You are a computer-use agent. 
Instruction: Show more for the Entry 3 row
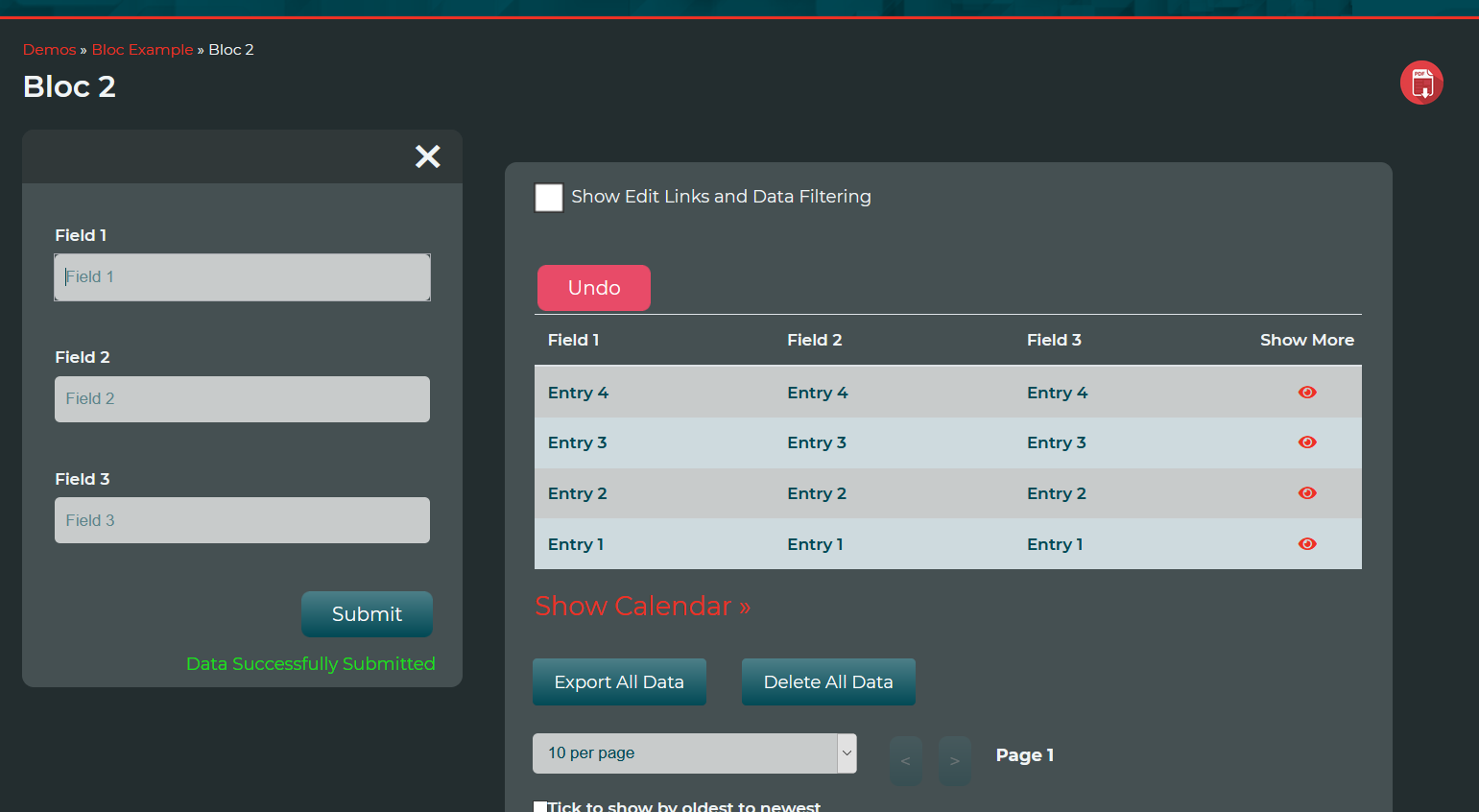(x=1307, y=442)
